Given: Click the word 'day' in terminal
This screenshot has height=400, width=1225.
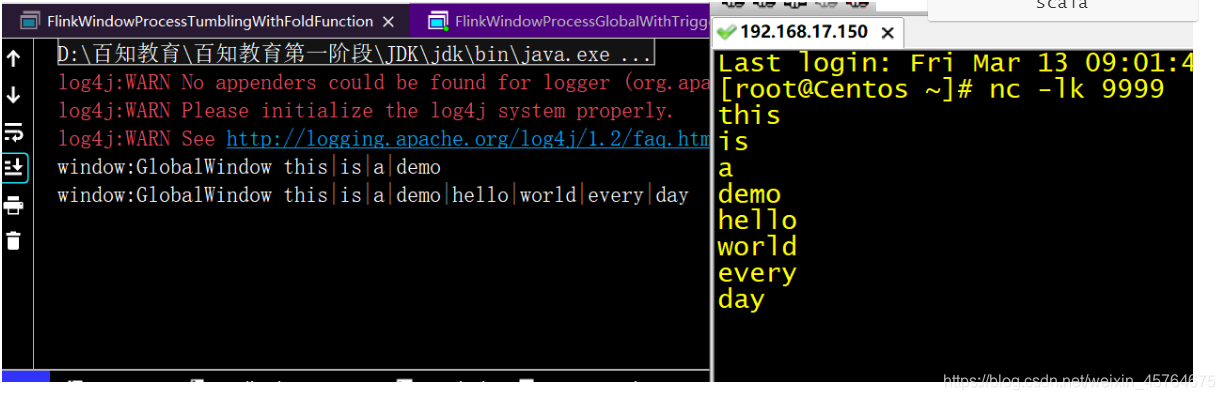Looking at the screenshot, I should (741, 300).
